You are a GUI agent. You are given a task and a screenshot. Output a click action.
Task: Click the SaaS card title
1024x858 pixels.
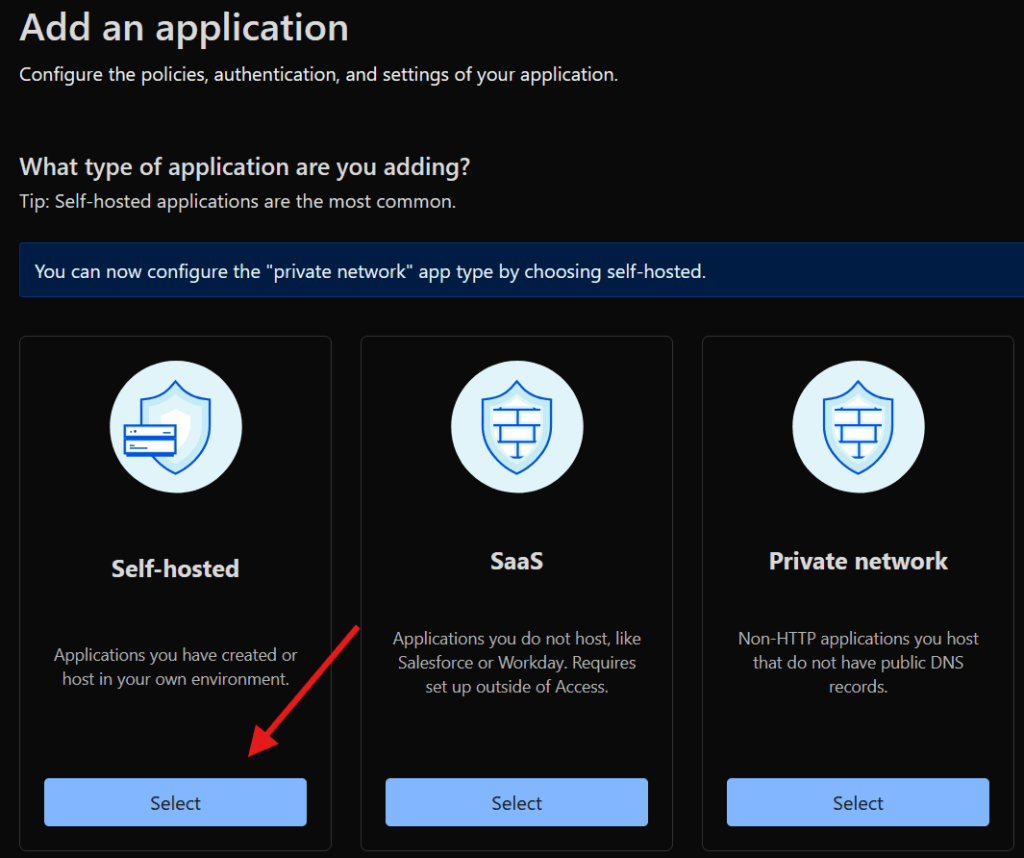(517, 562)
